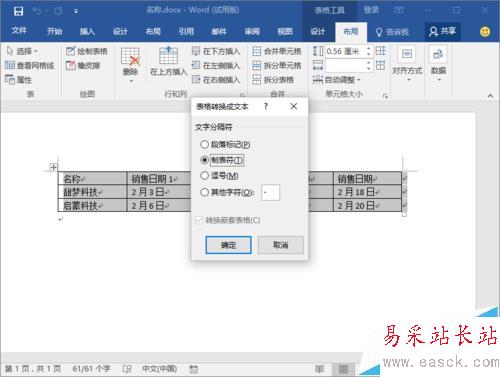This screenshot has width=500, height=377.
Task: Click the 确定 OK button
Action: click(x=228, y=245)
